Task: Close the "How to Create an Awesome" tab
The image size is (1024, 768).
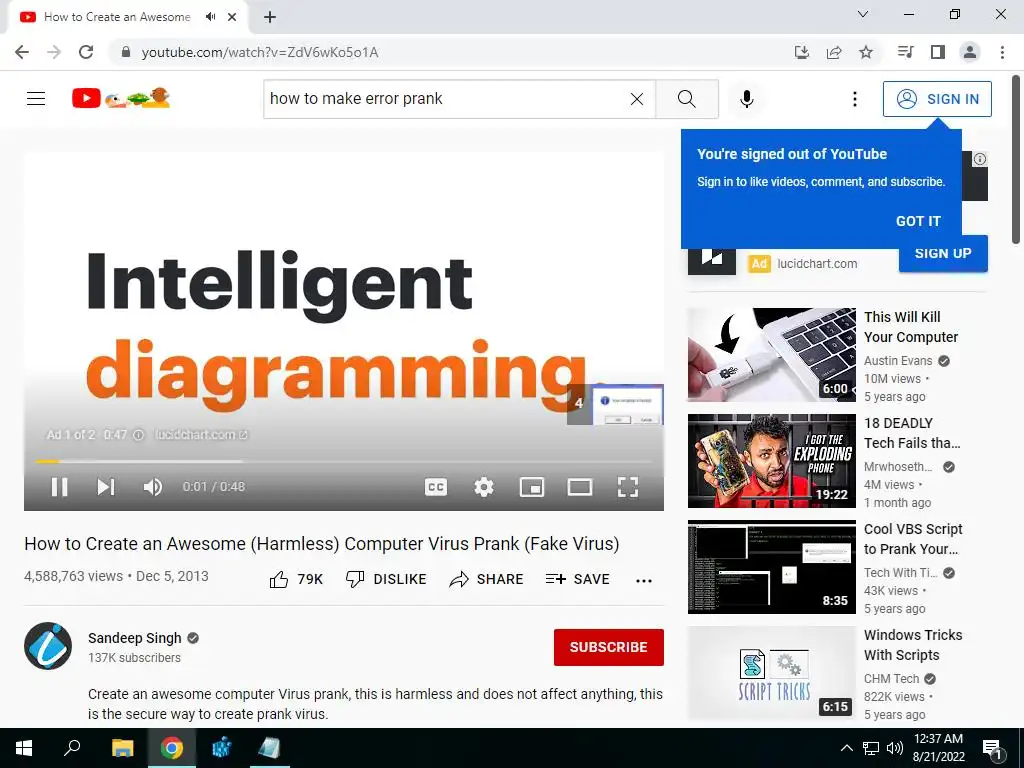Action: click(232, 17)
